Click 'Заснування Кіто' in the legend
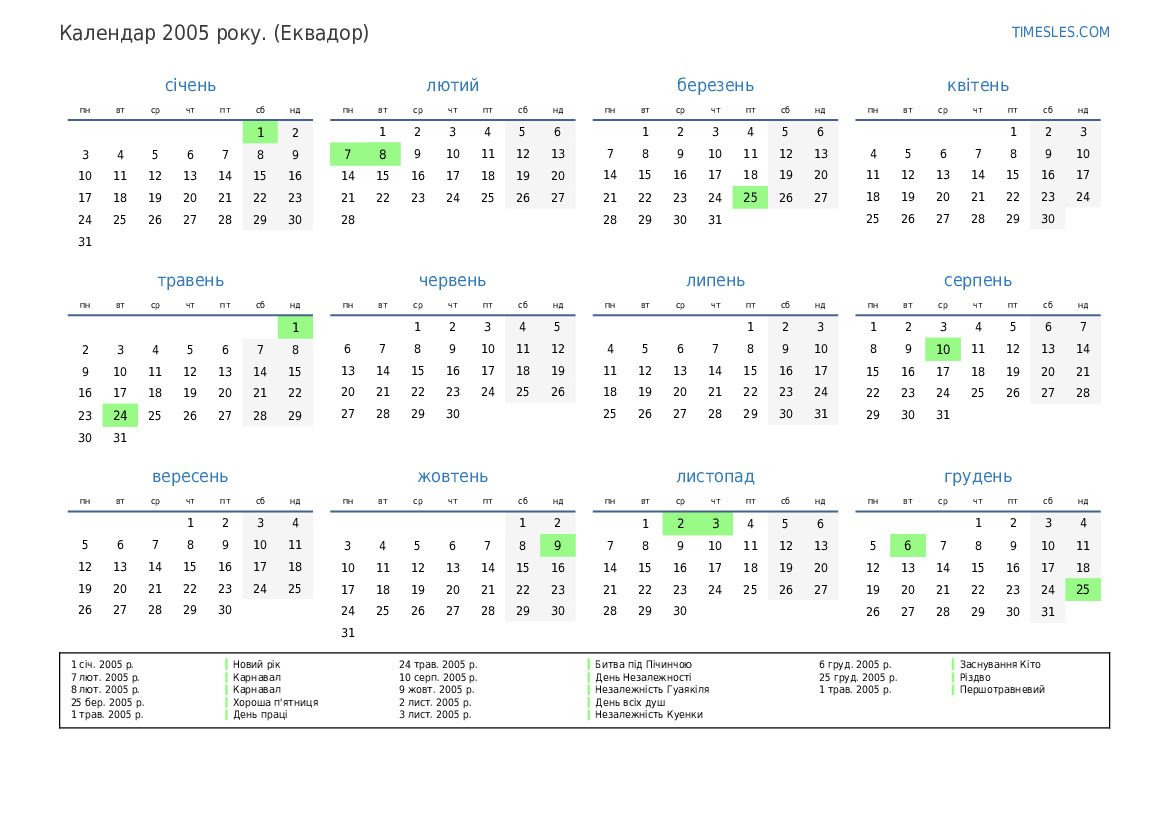Image resolution: width=1169 pixels, height=827 pixels. pyautogui.click(x=1000, y=664)
